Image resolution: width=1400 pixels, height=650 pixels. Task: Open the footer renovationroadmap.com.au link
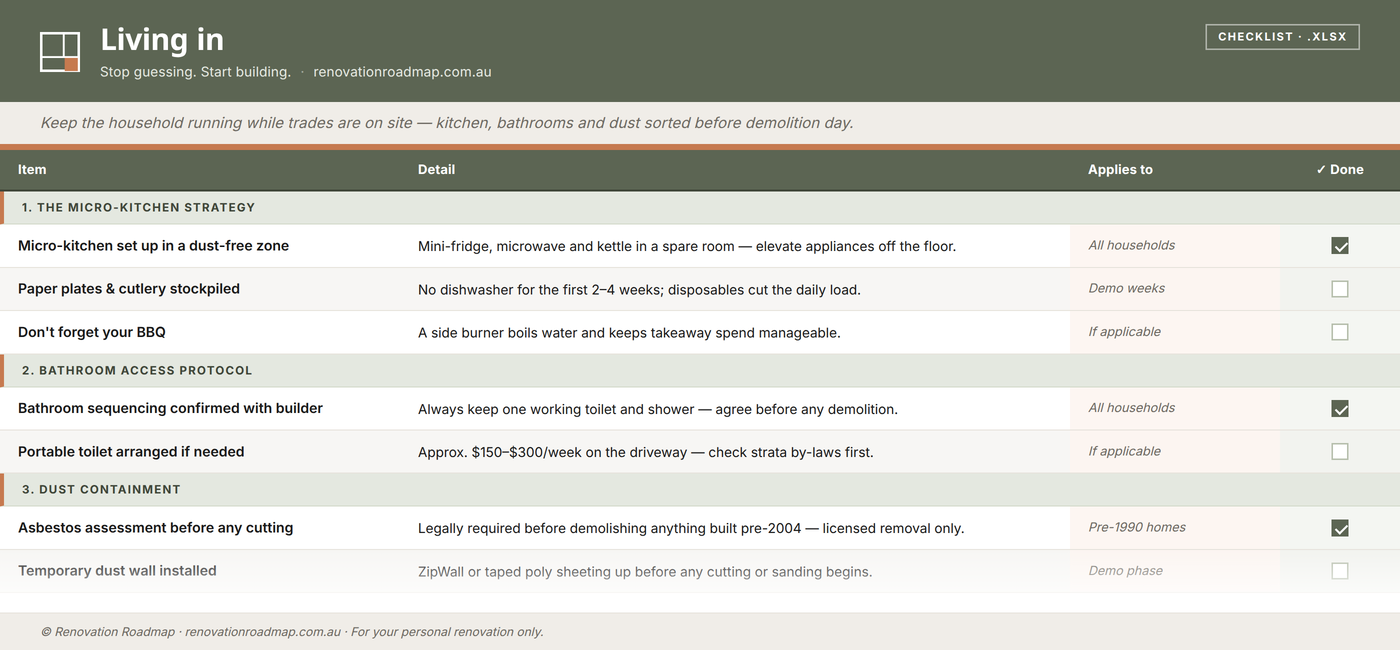[263, 632]
